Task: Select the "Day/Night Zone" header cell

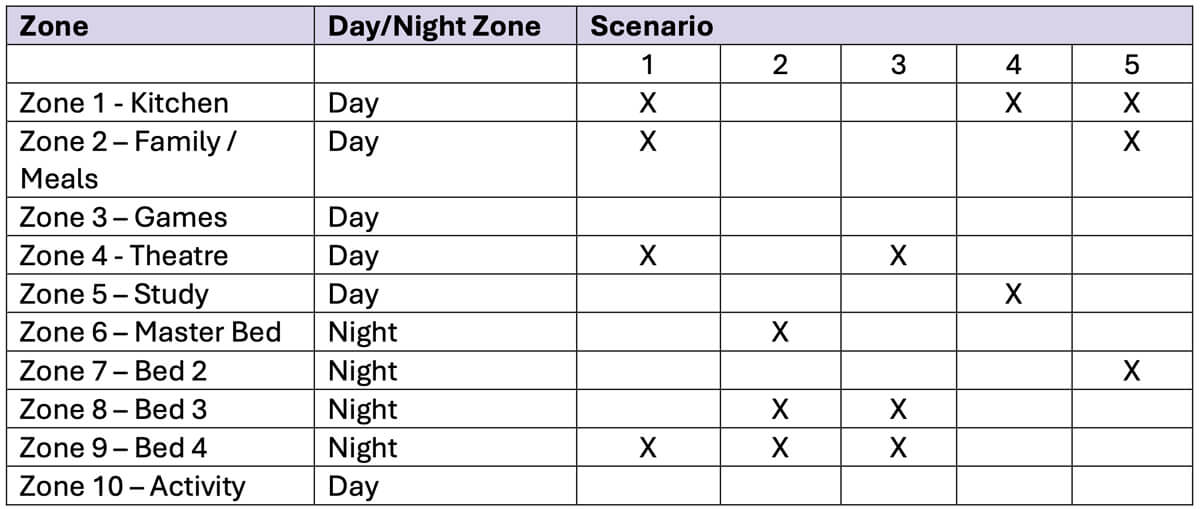Action: coord(434,26)
